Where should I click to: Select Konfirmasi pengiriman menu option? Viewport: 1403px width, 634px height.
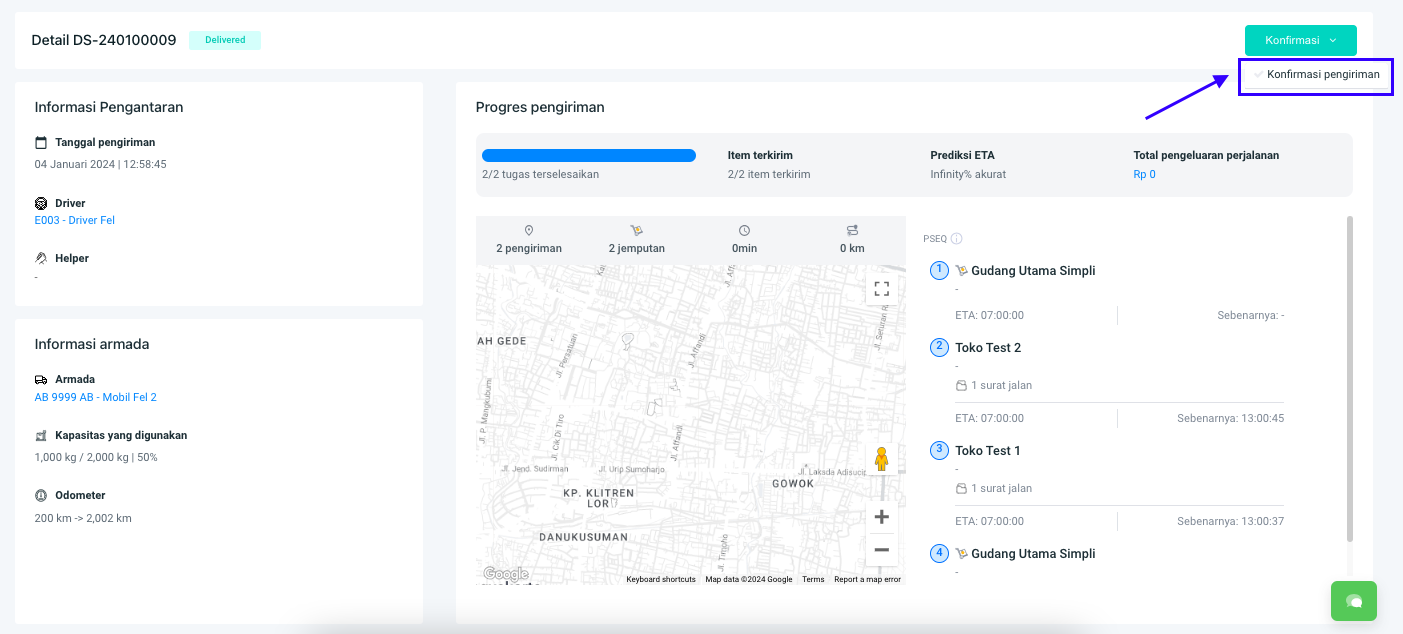1322,75
